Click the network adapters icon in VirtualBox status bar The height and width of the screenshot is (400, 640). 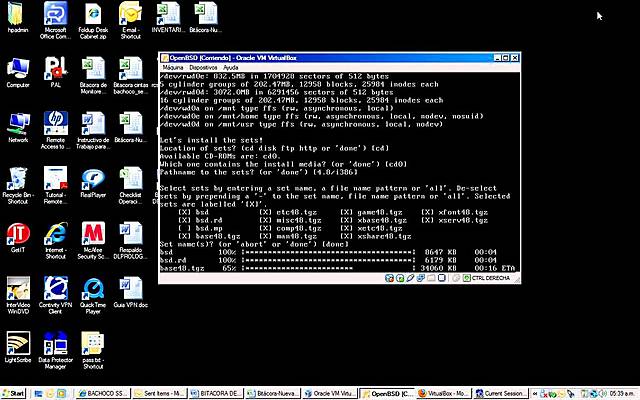[420, 278]
